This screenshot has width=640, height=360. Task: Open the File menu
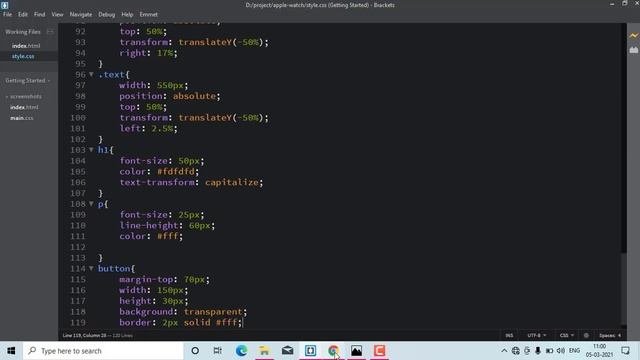click(7, 14)
